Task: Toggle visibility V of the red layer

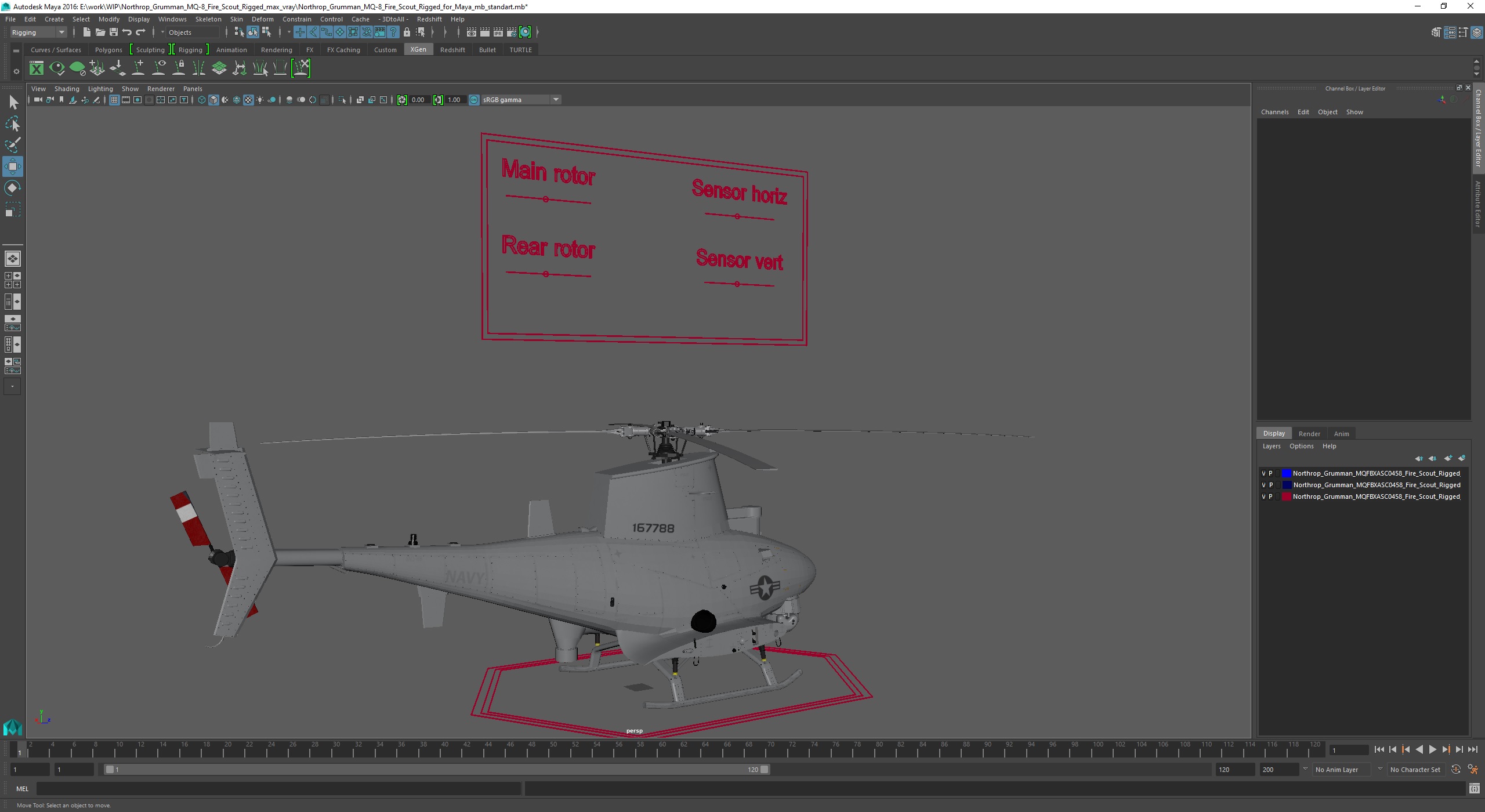Action: click(x=1263, y=496)
